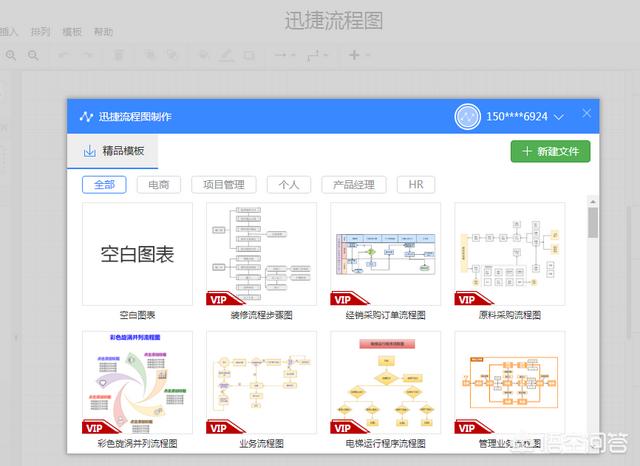Viewport: 640px width, 466px height.
Task: Open the 空白图表 blank template thumbnail
Action: click(137, 254)
